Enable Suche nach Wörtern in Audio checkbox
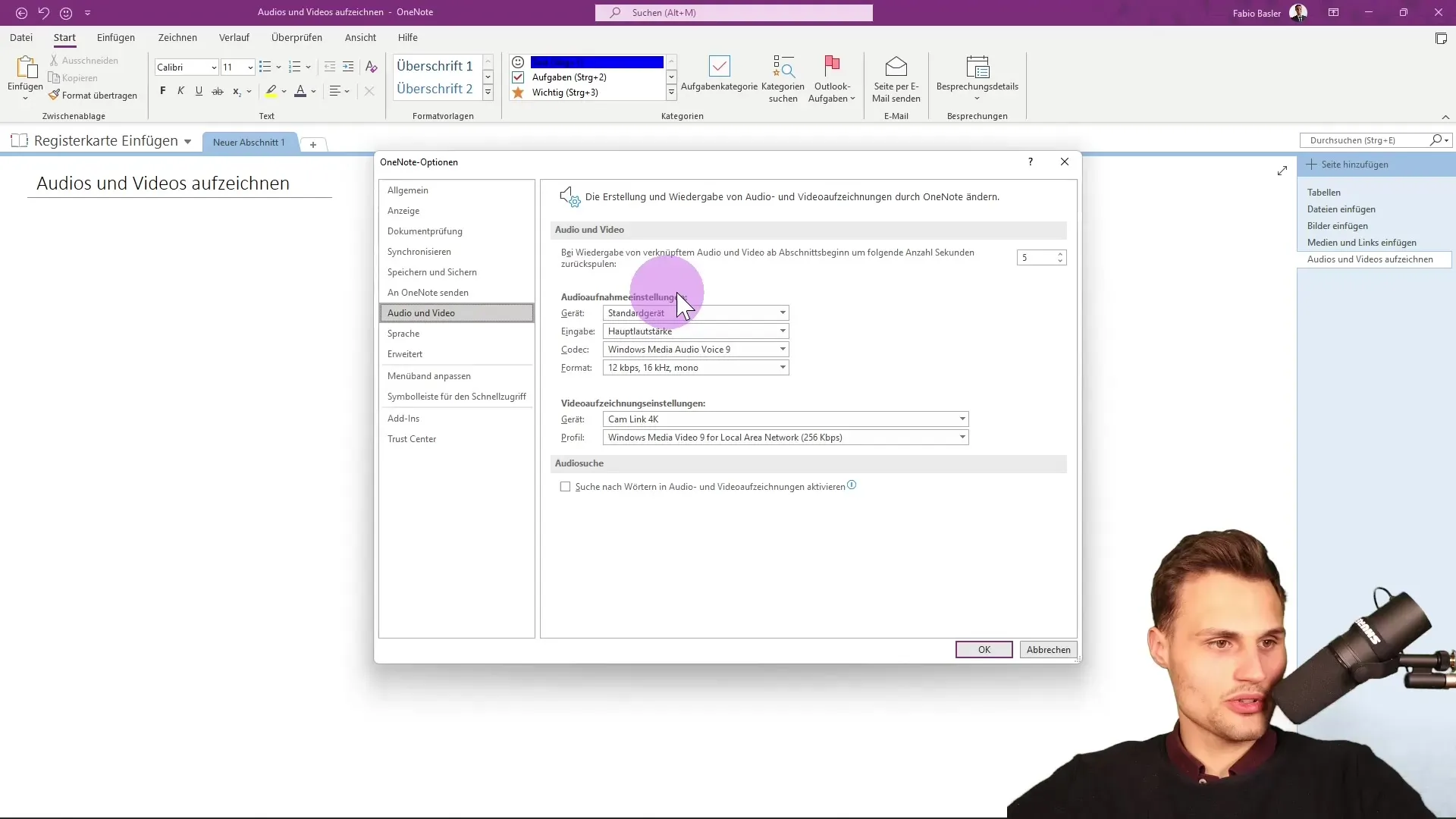This screenshot has height=819, width=1456. coord(566,487)
